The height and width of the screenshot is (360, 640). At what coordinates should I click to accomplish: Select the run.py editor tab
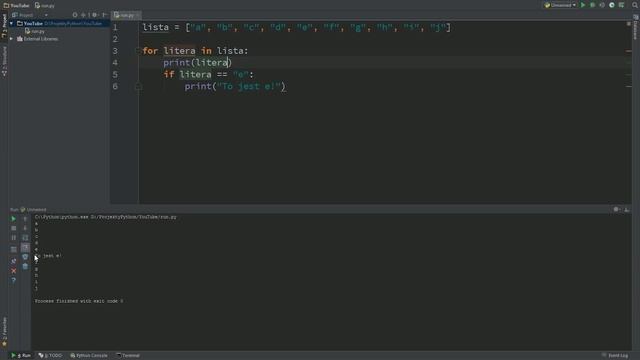(x=127, y=16)
